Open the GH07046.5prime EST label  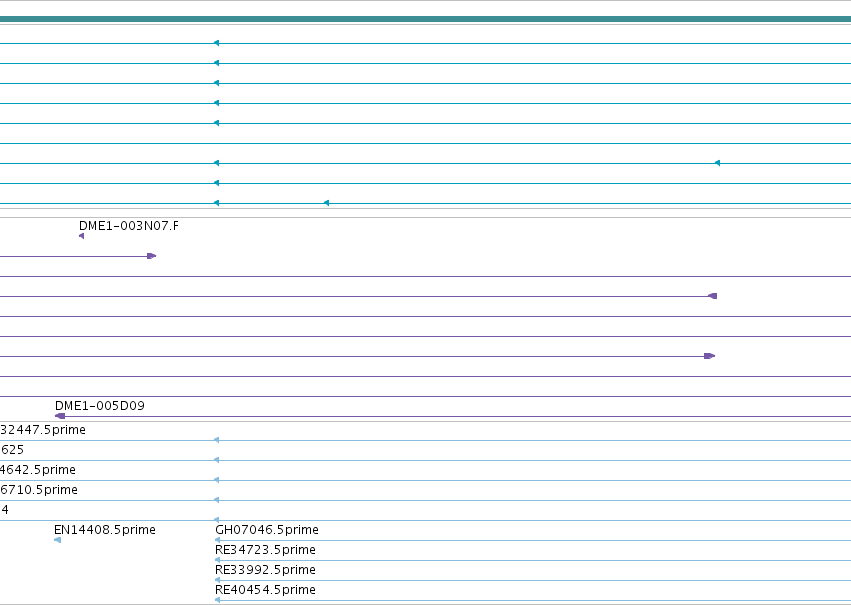(267, 530)
